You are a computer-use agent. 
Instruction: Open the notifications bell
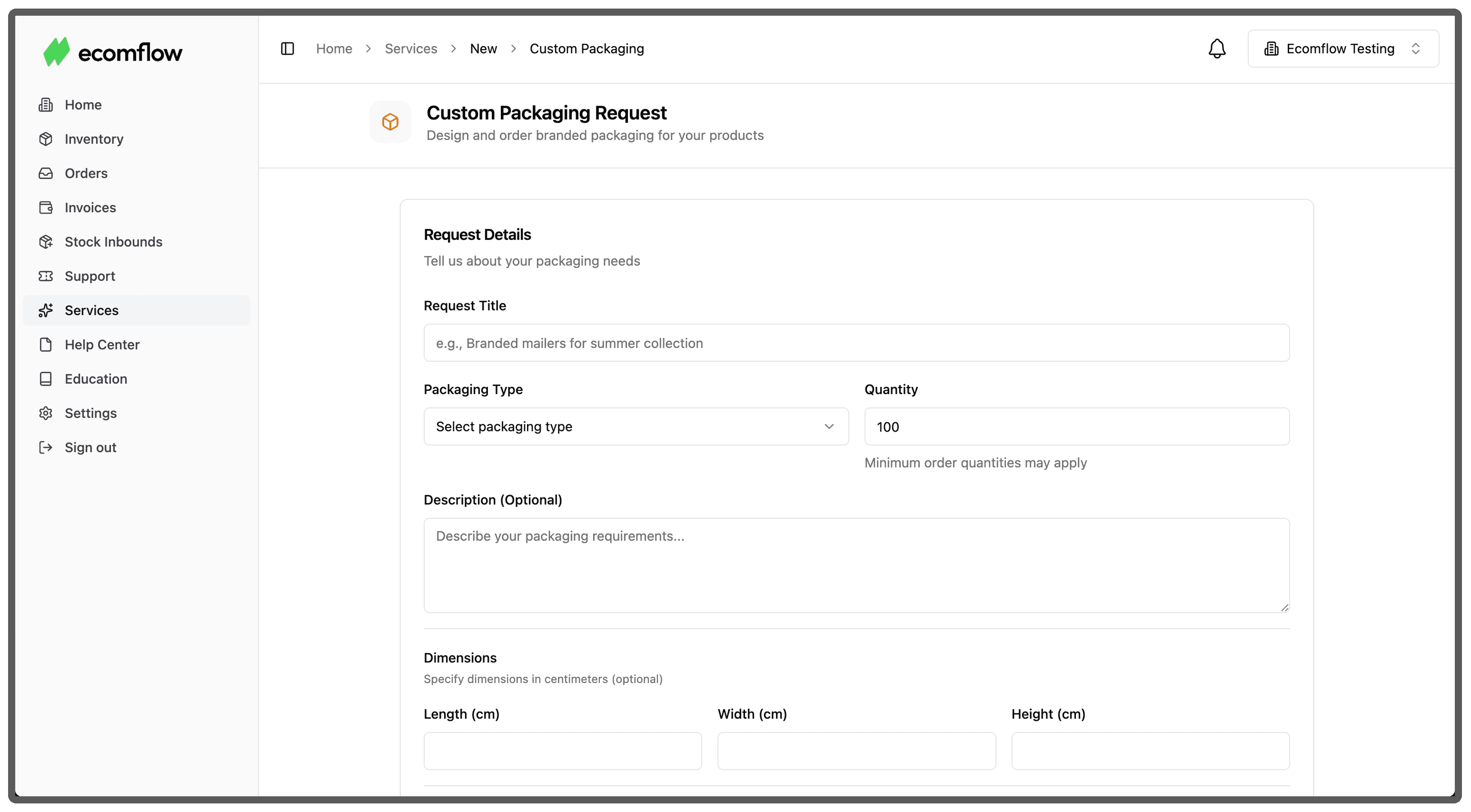pyautogui.click(x=1217, y=49)
